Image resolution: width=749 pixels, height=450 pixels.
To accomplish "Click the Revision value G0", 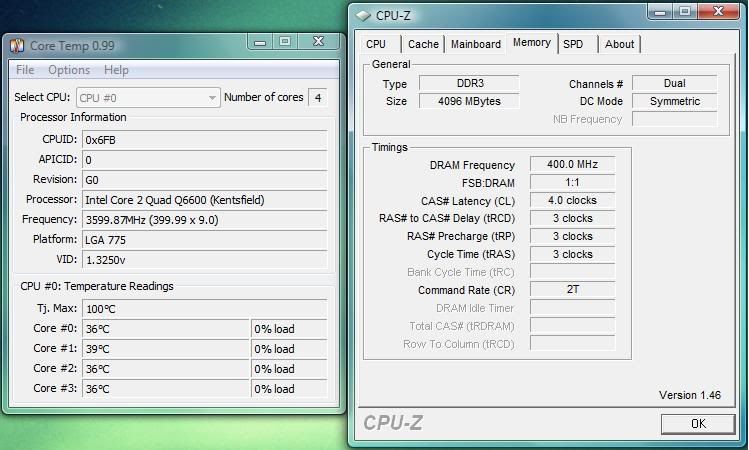I will click(x=204, y=180).
